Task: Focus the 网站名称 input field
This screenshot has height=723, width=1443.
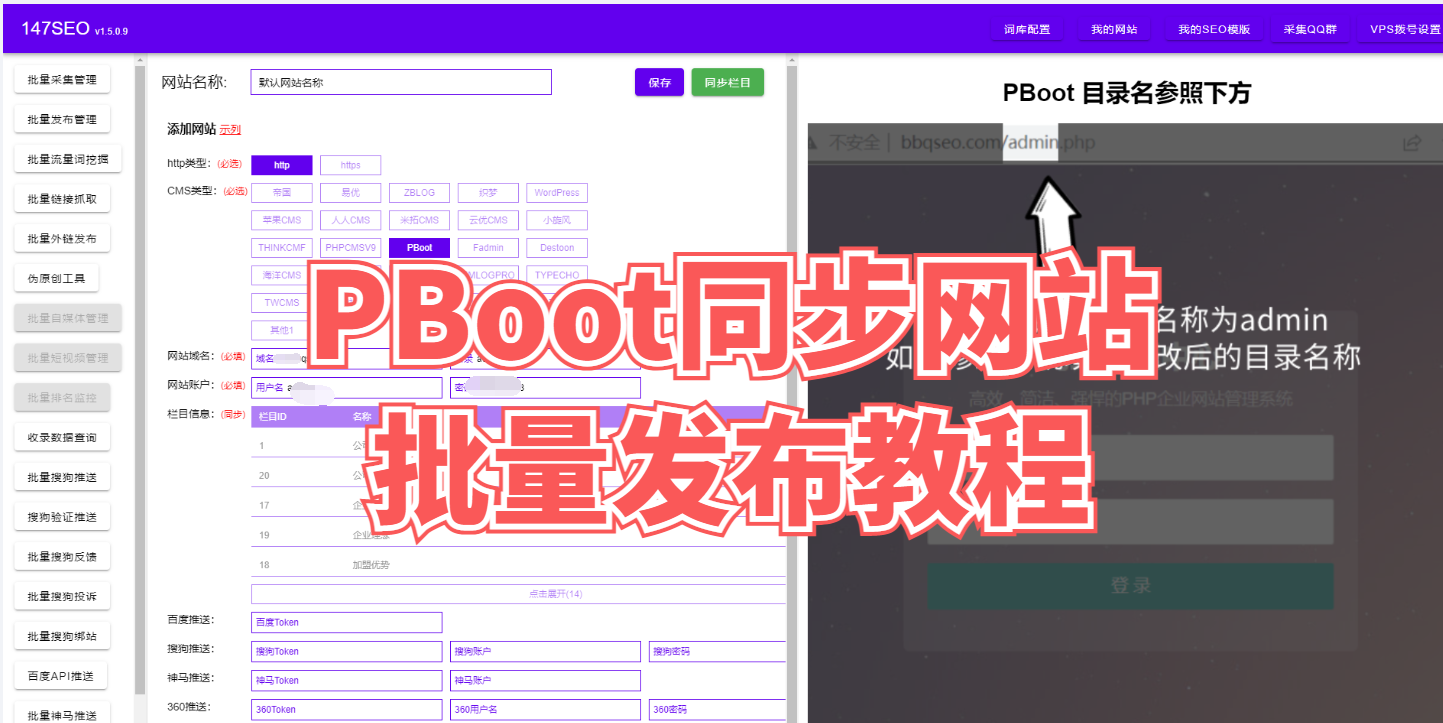Action: pyautogui.click(x=401, y=83)
